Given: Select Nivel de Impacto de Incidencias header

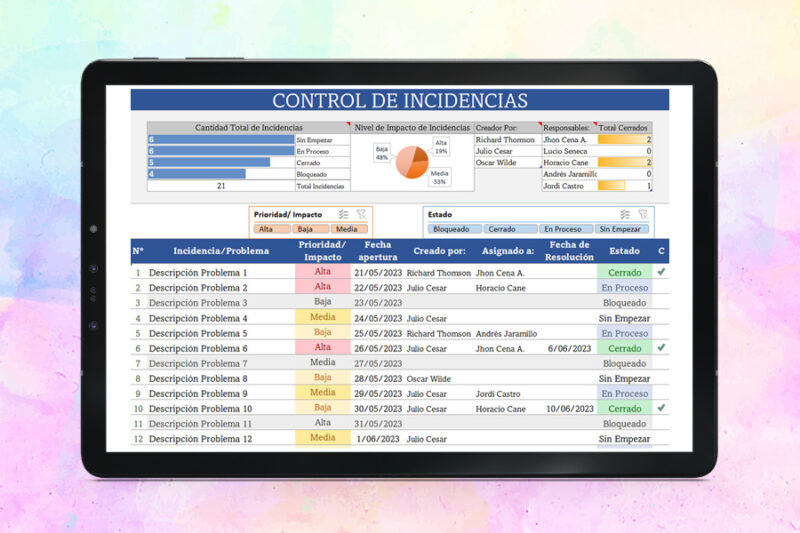Looking at the screenshot, I should click(412, 128).
